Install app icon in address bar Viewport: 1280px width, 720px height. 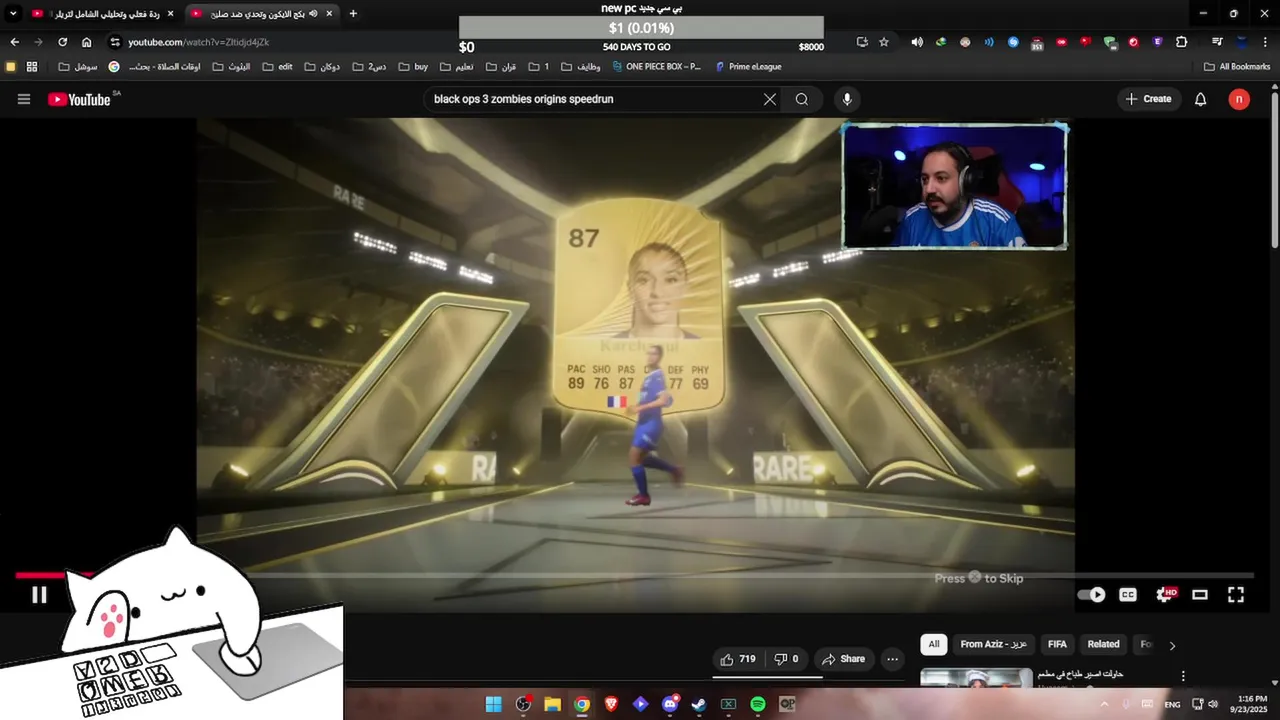(862, 42)
